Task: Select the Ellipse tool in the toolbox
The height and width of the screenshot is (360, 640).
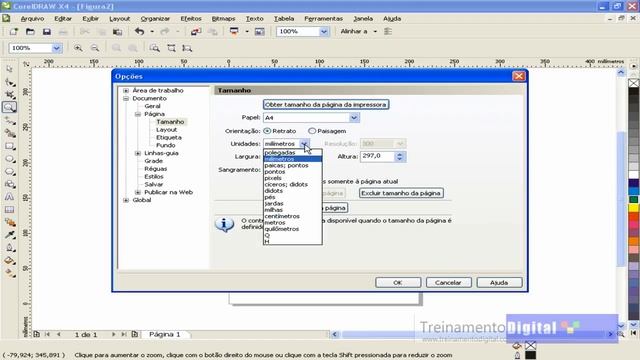Action: point(9,159)
